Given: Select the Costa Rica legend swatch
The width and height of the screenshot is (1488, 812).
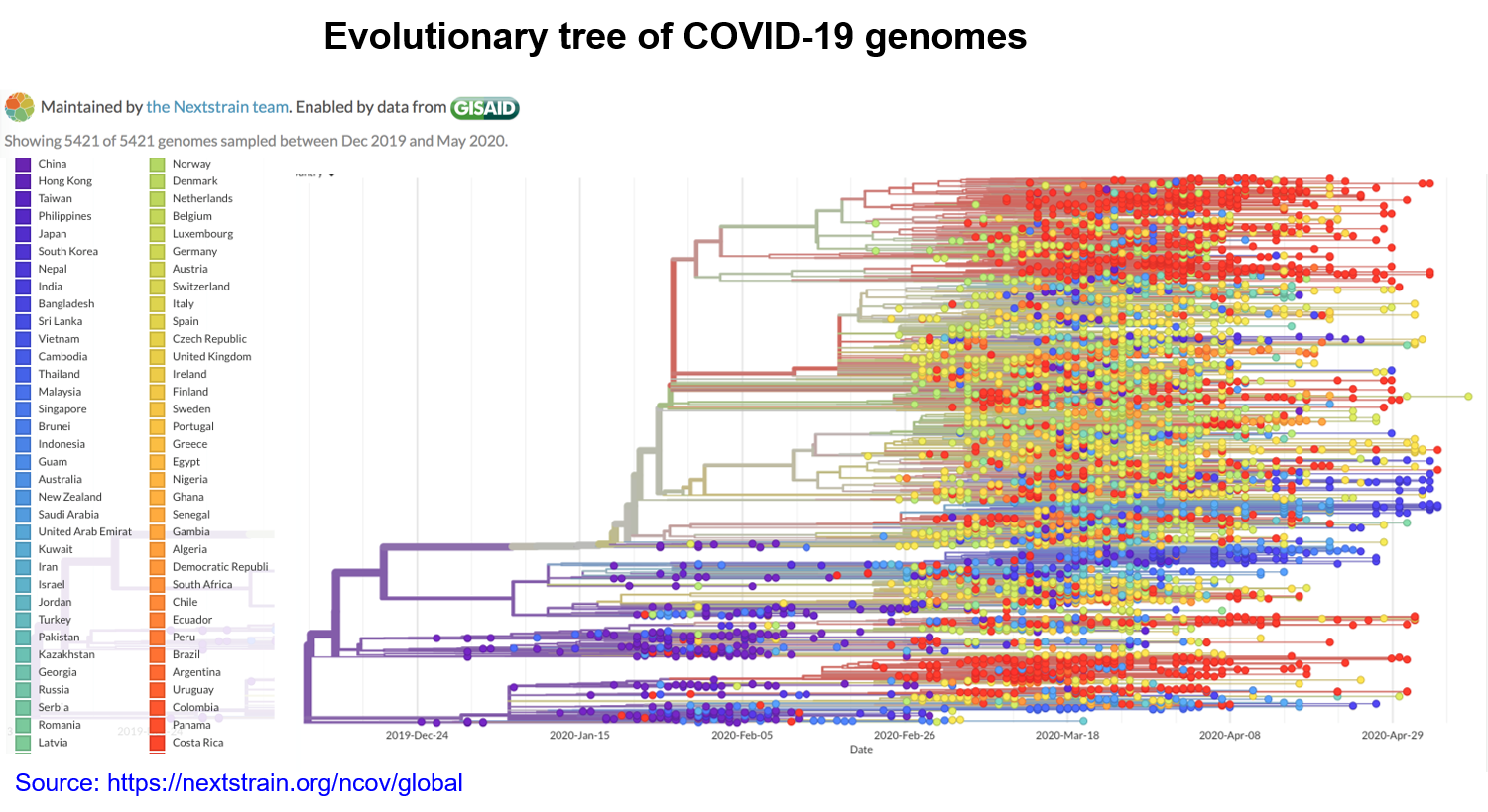Looking at the screenshot, I should [157, 743].
